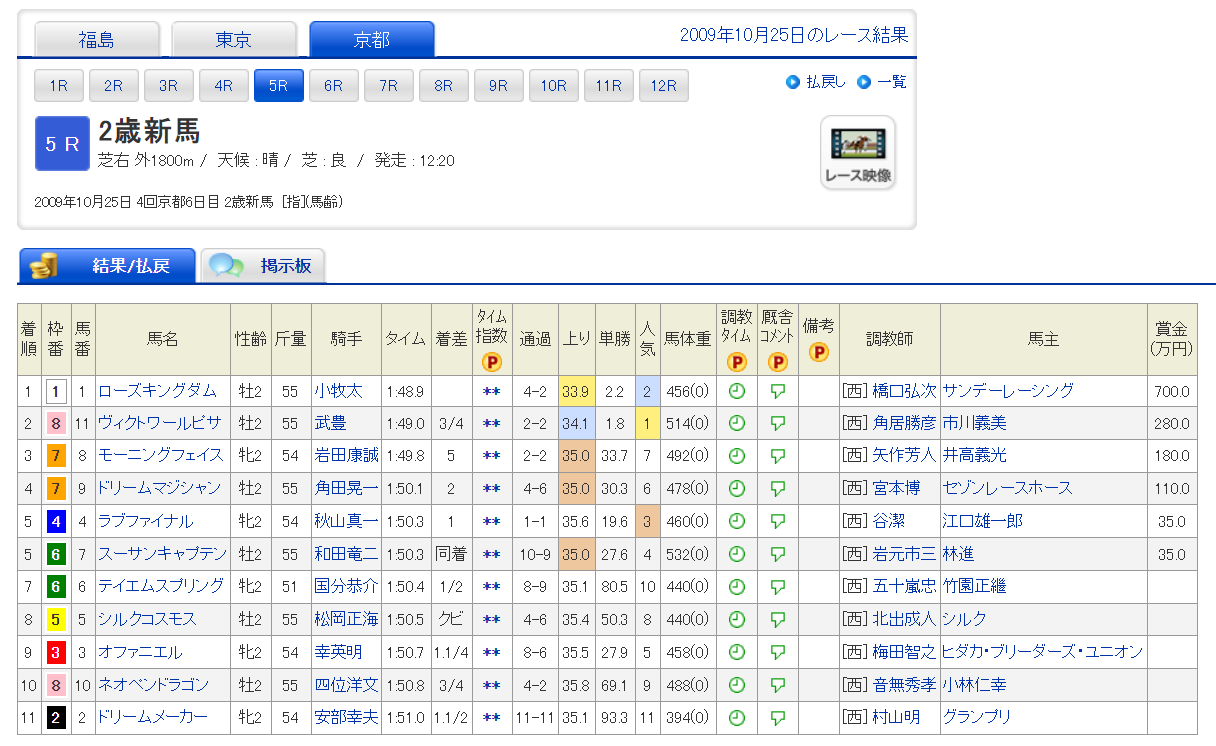Switch to the 東京 racecourse tab
Image resolution: width=1216 pixels, height=746 pixels.
(234, 40)
